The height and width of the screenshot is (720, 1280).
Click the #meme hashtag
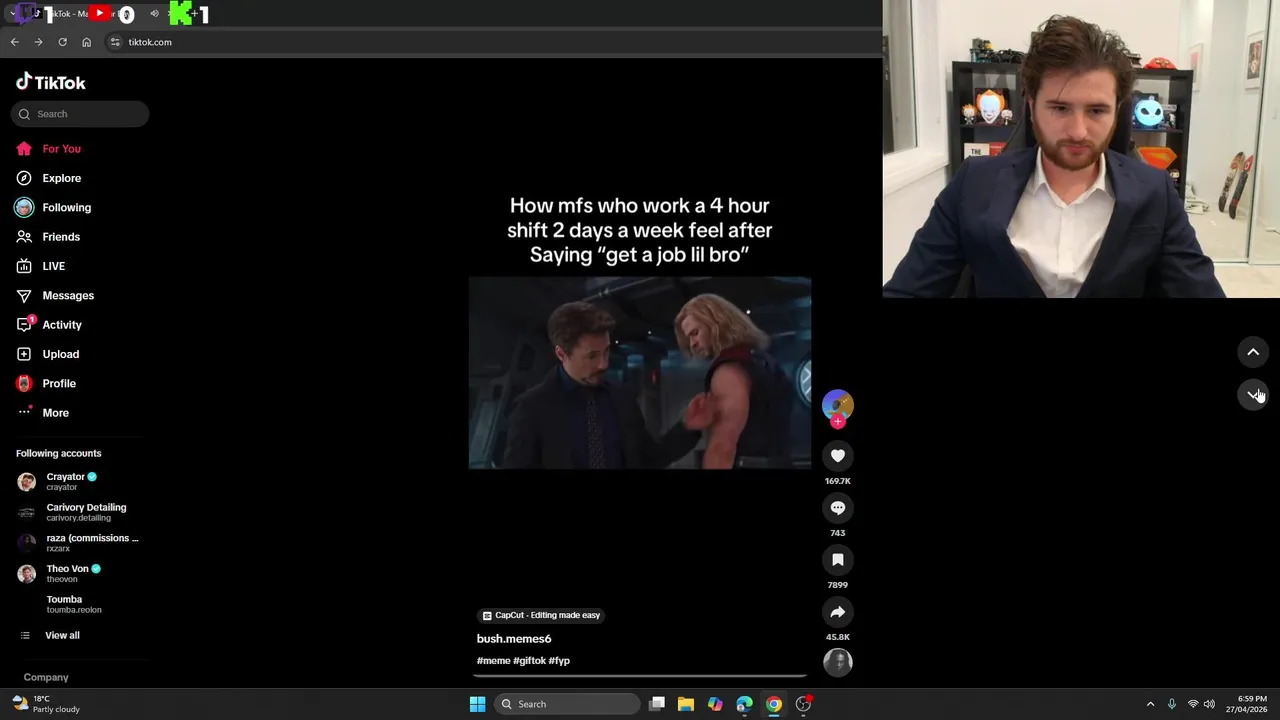point(493,661)
